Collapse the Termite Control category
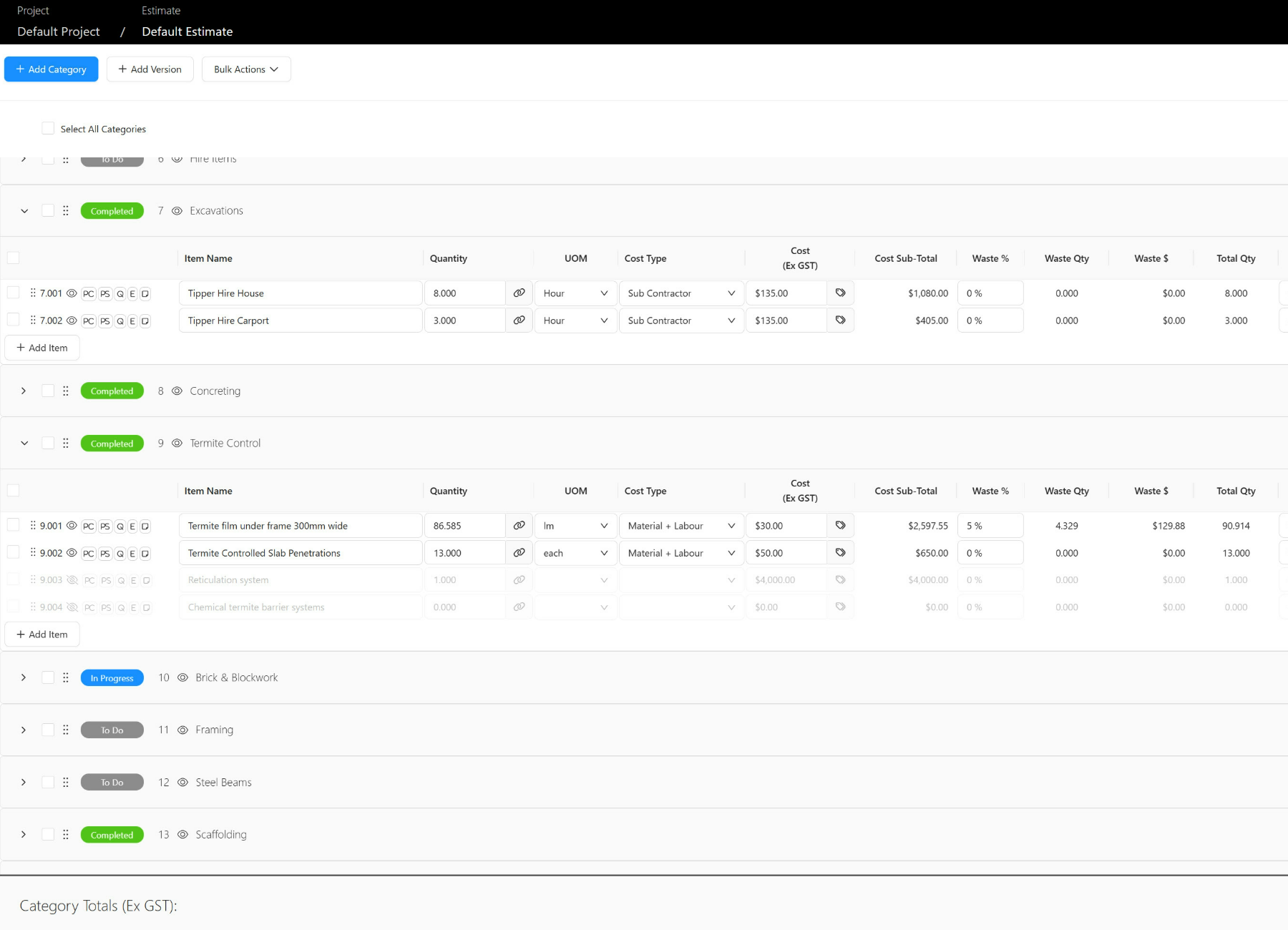Image resolution: width=1288 pixels, height=930 pixels. 24,443
